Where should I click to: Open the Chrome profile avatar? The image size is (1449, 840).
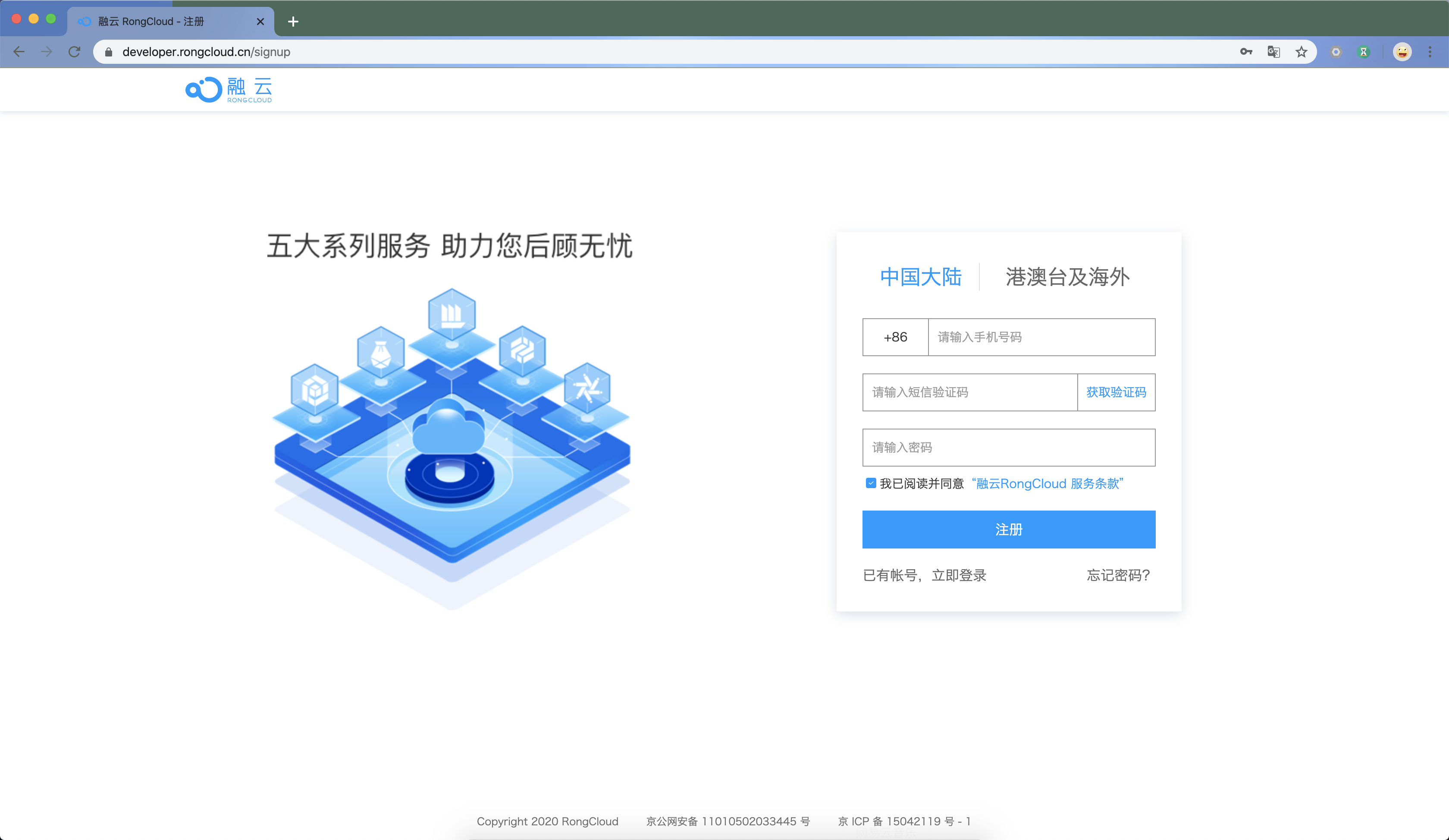(1402, 52)
